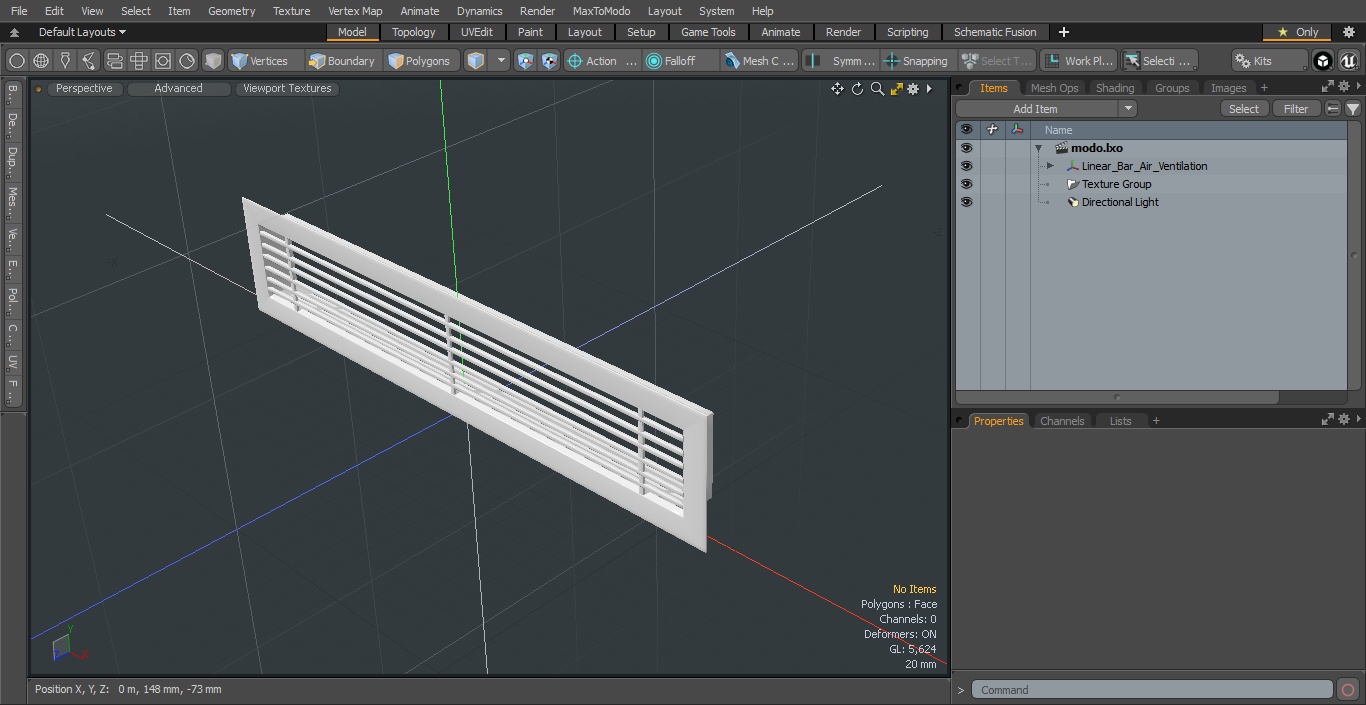
Task: Open the Action Center dropdown
Action: pos(602,61)
